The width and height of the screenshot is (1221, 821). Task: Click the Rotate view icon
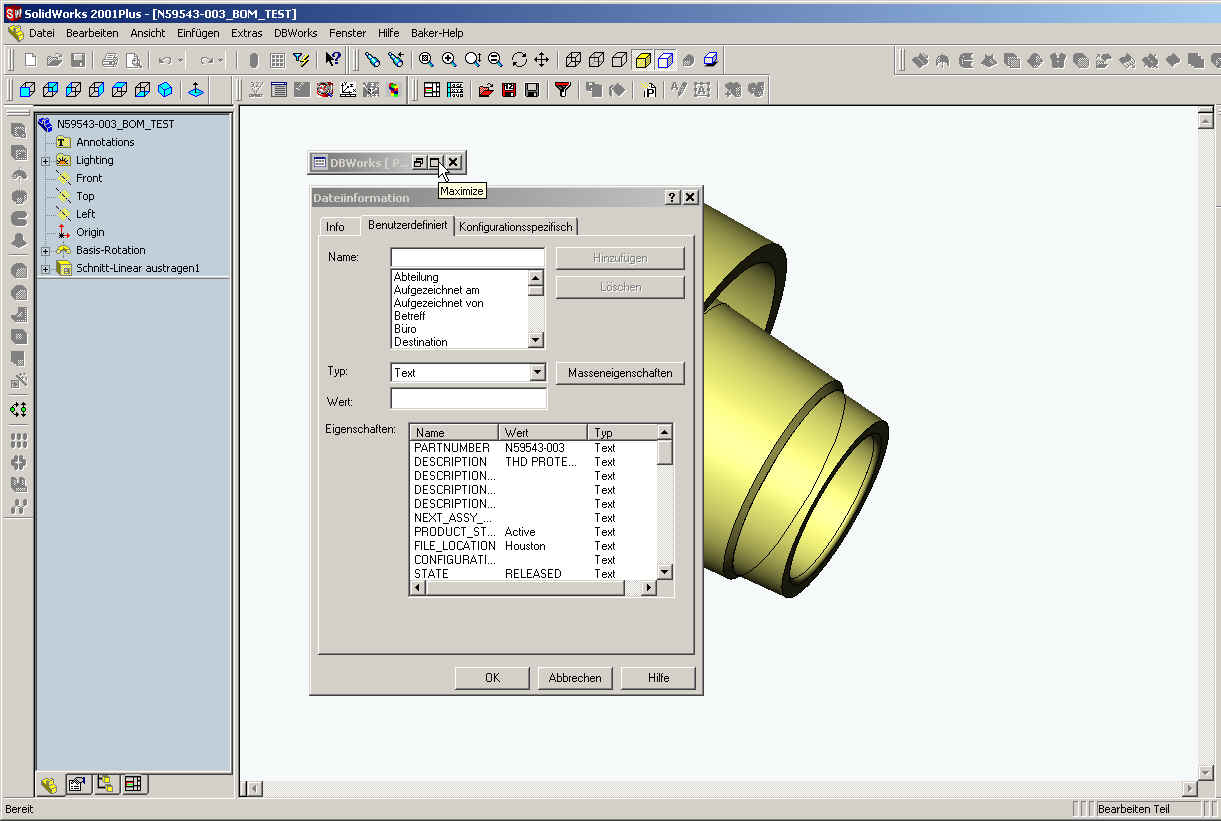pyautogui.click(x=519, y=60)
